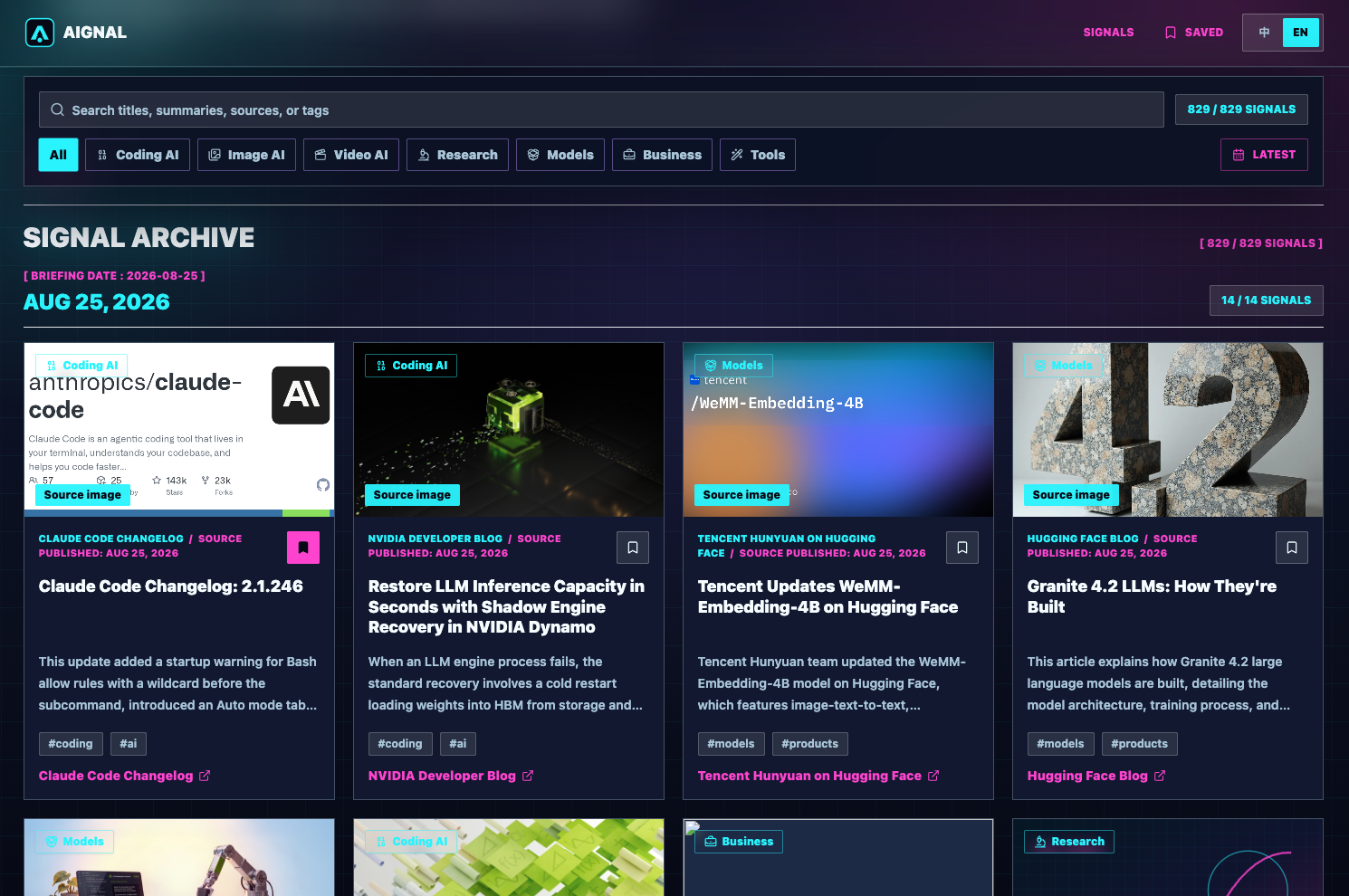Viewport: 1349px width, 896px height.
Task: Click #coding tag on NVIDIA Dynamo card
Action: 400,744
